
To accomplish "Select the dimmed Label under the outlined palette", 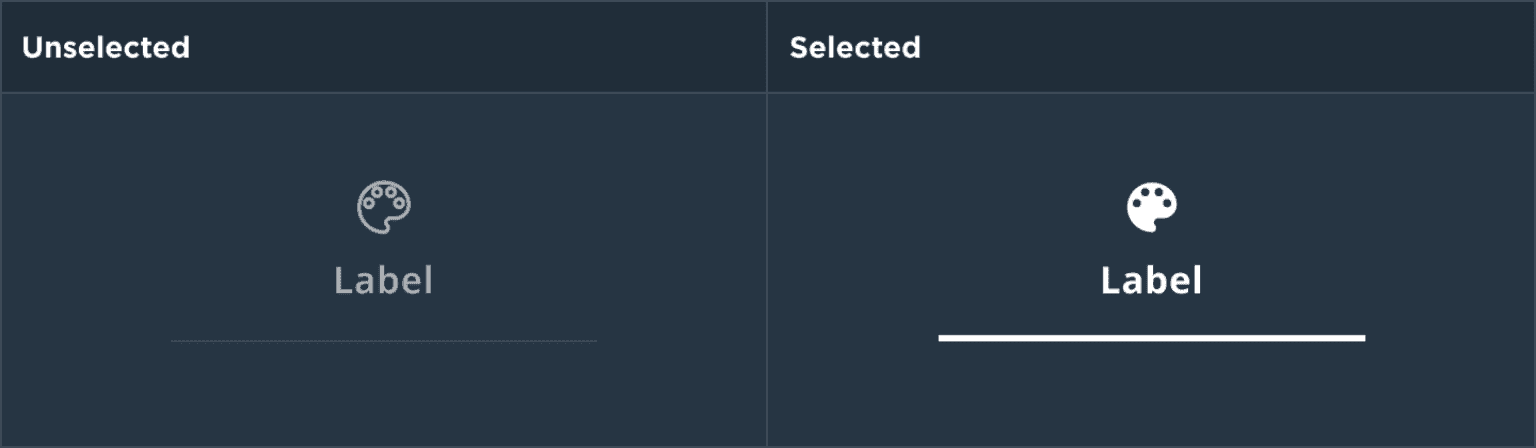I will [384, 281].
